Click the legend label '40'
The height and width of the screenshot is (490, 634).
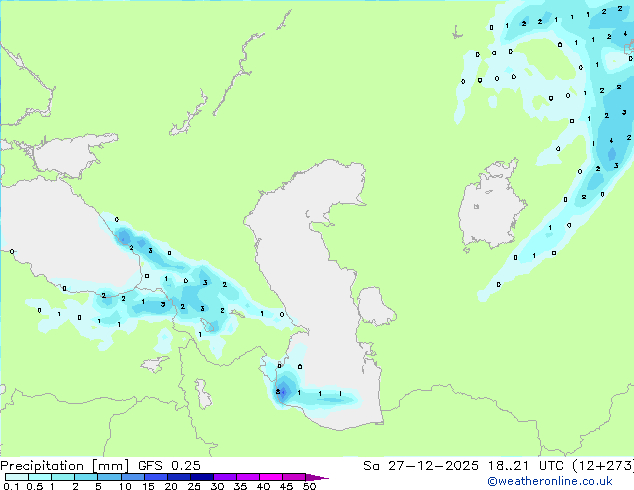(x=264, y=486)
